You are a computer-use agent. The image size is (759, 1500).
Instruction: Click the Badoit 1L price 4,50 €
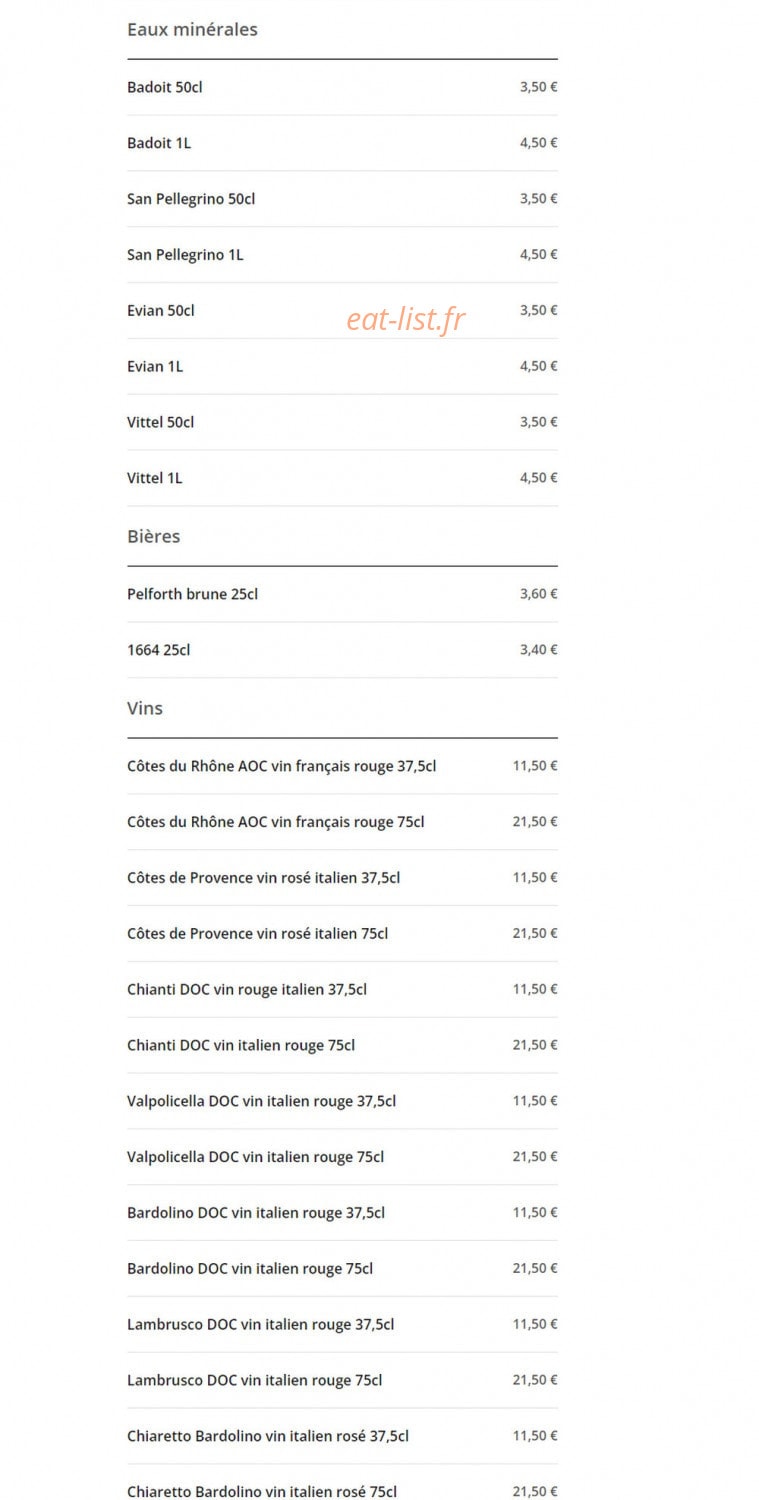click(538, 143)
